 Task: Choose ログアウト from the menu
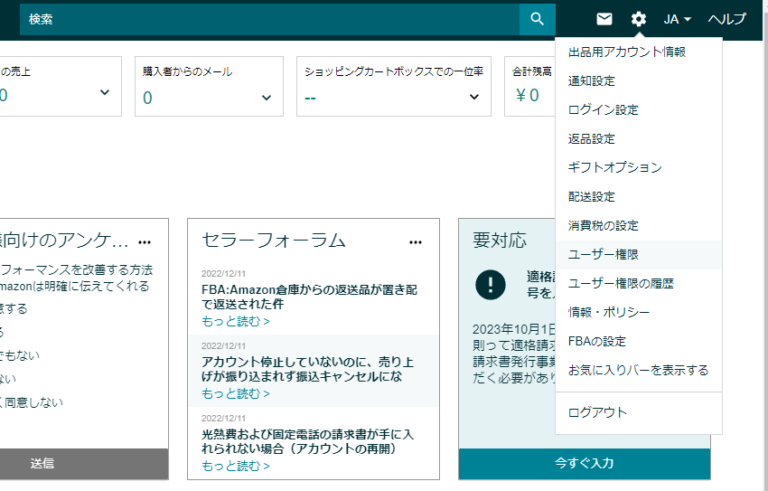pyautogui.click(x=639, y=413)
